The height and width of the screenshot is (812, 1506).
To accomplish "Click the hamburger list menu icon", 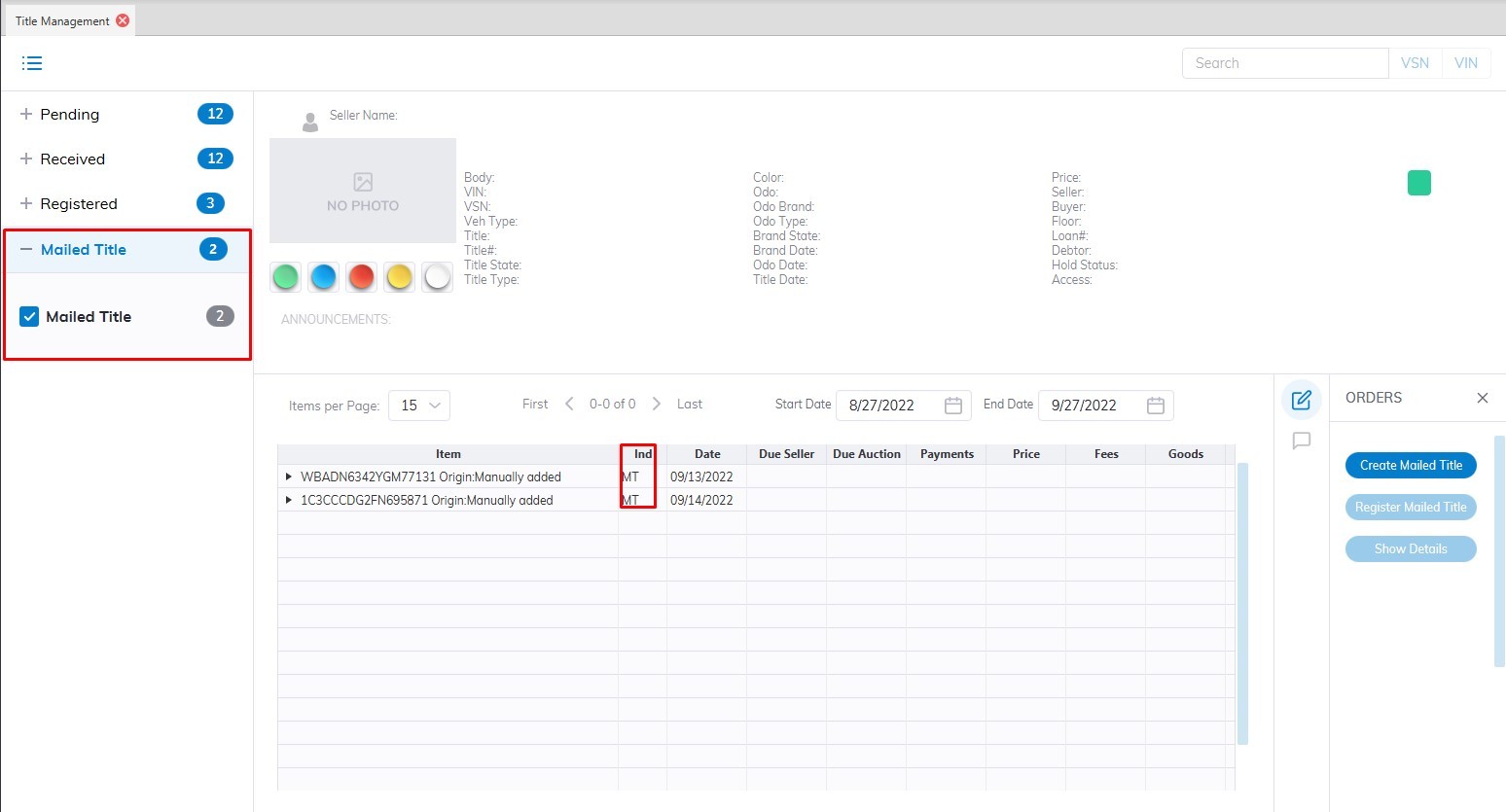I will pyautogui.click(x=32, y=63).
